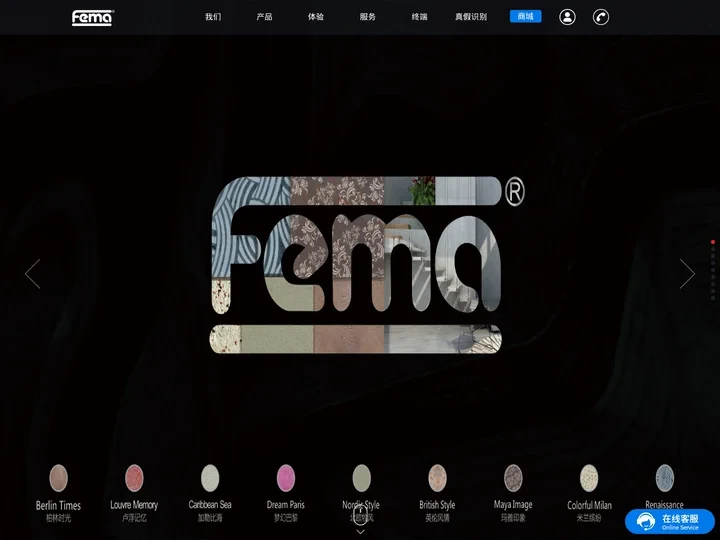Click the down chevron at page bottom
The image size is (720, 540).
pos(361,531)
